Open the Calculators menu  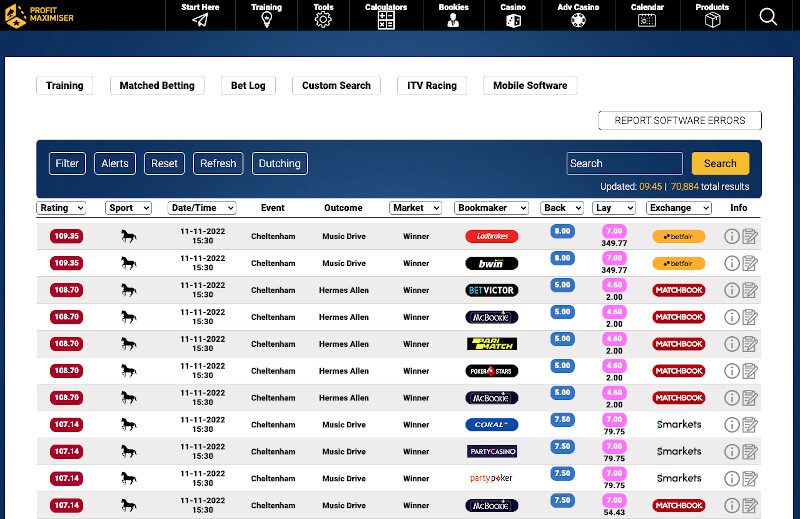point(386,15)
